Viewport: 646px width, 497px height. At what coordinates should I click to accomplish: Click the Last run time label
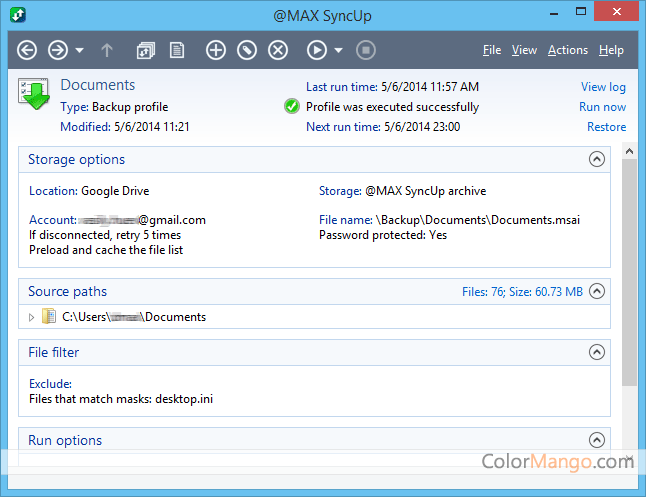[x=342, y=87]
